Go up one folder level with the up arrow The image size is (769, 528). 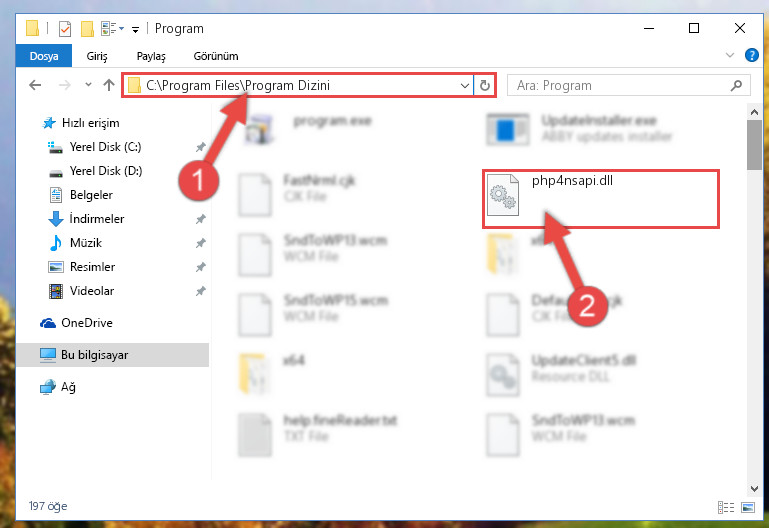(x=109, y=85)
